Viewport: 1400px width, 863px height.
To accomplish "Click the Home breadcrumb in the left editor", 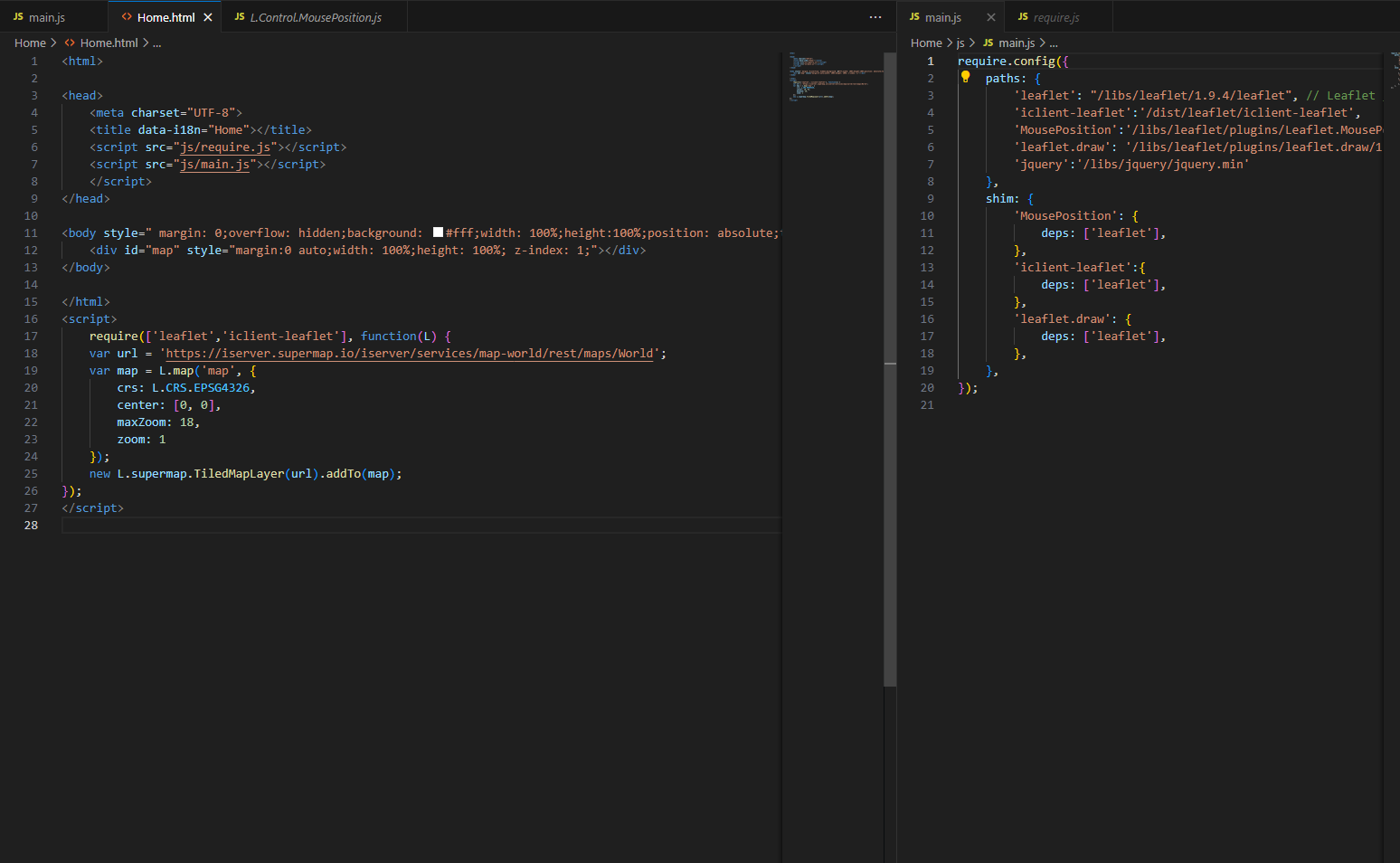I will click(x=30, y=43).
